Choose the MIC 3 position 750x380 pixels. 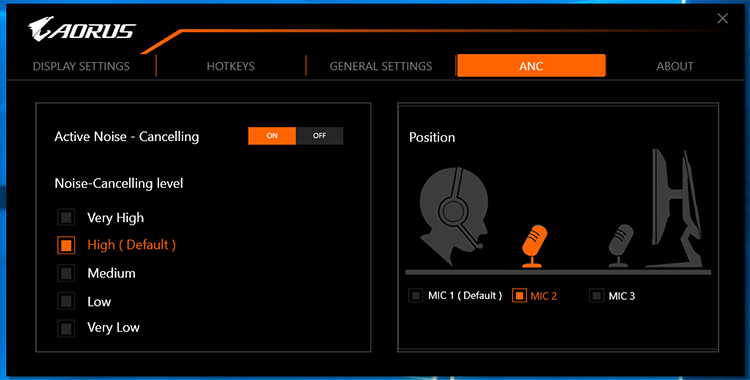pyautogui.click(x=596, y=295)
